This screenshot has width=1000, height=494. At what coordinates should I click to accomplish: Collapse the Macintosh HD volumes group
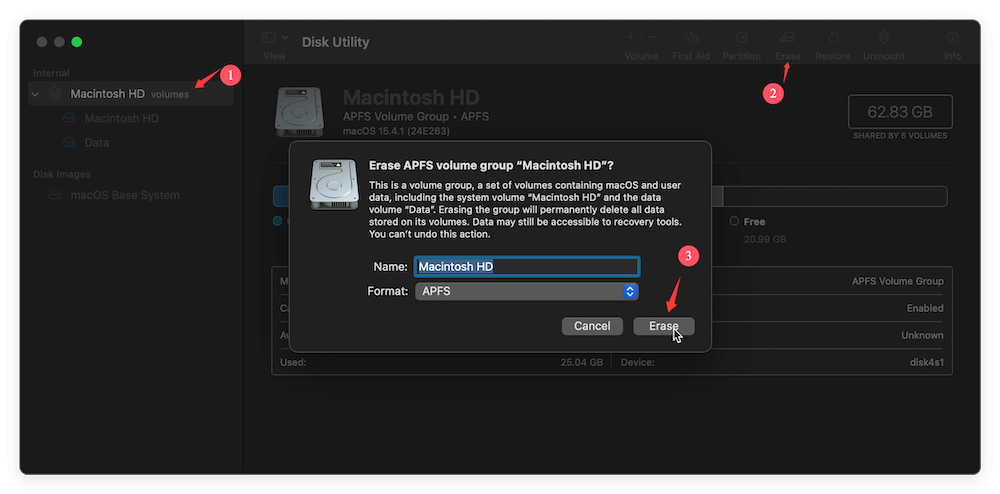click(x=36, y=95)
